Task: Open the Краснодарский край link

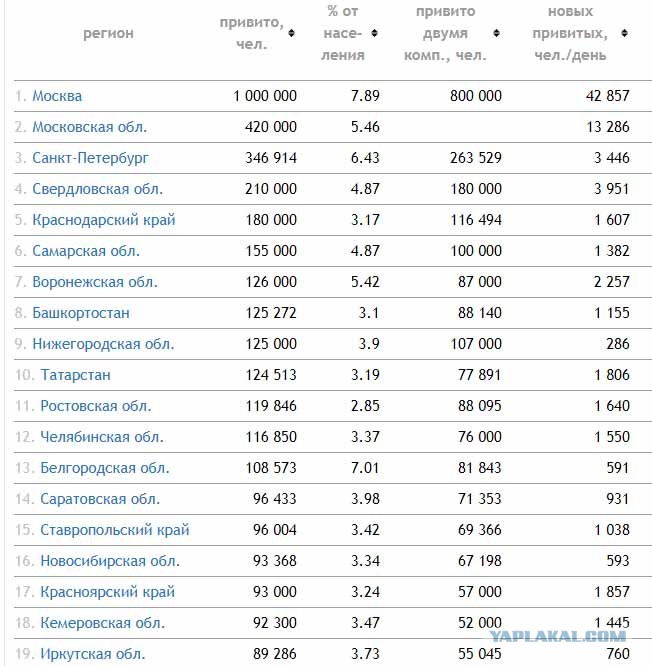Action: point(104,220)
